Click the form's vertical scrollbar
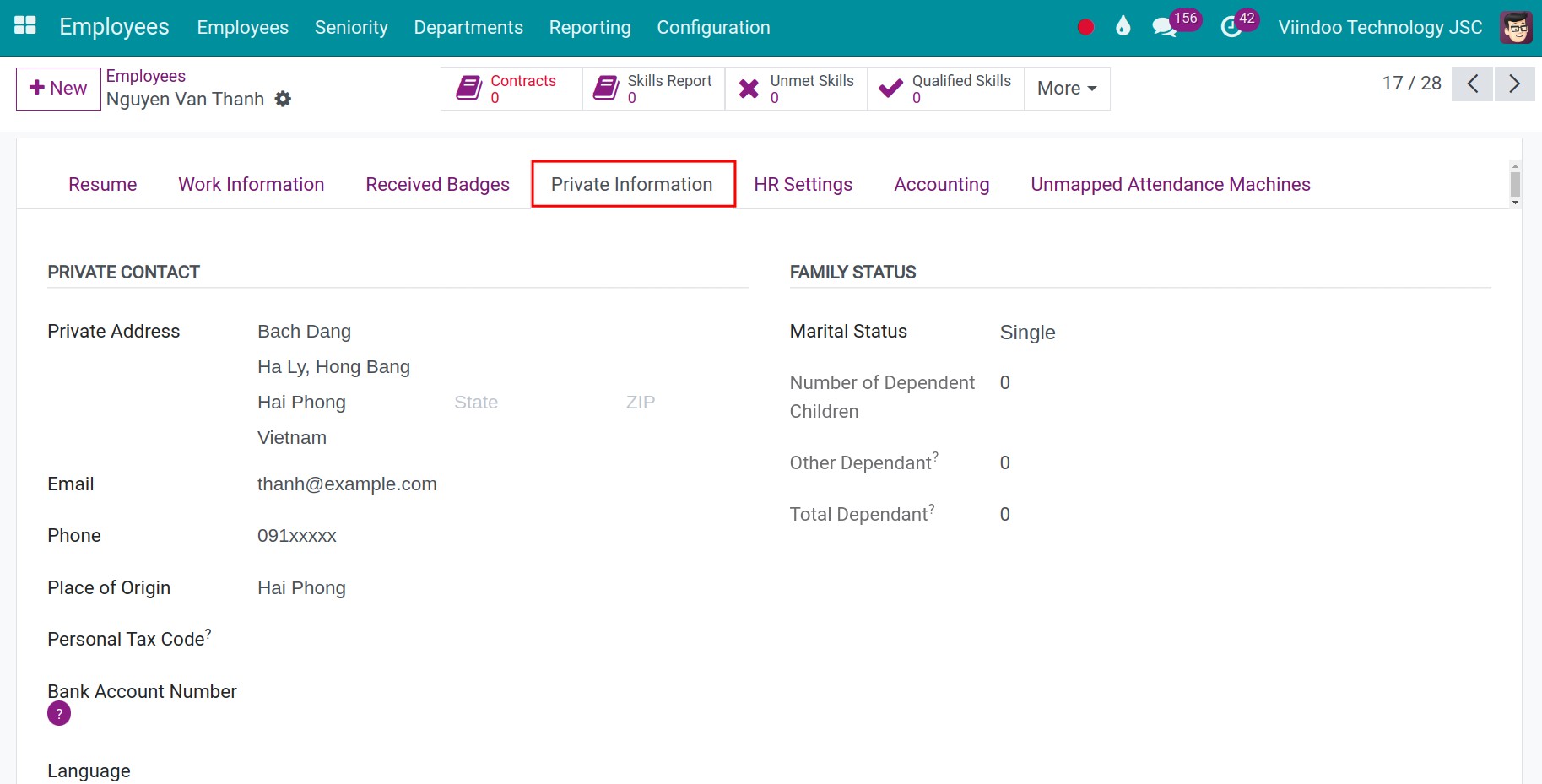Viewport: 1542px width, 784px height. (1515, 184)
